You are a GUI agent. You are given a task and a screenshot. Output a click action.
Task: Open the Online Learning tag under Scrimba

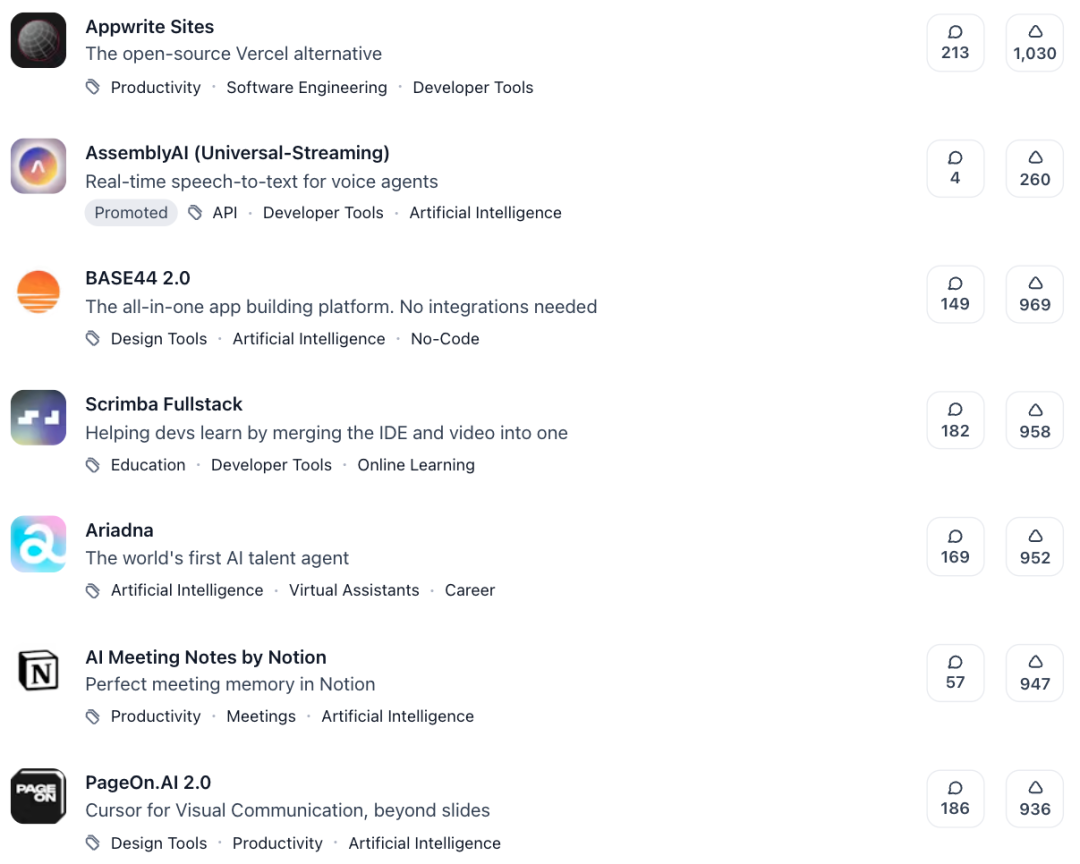[416, 465]
